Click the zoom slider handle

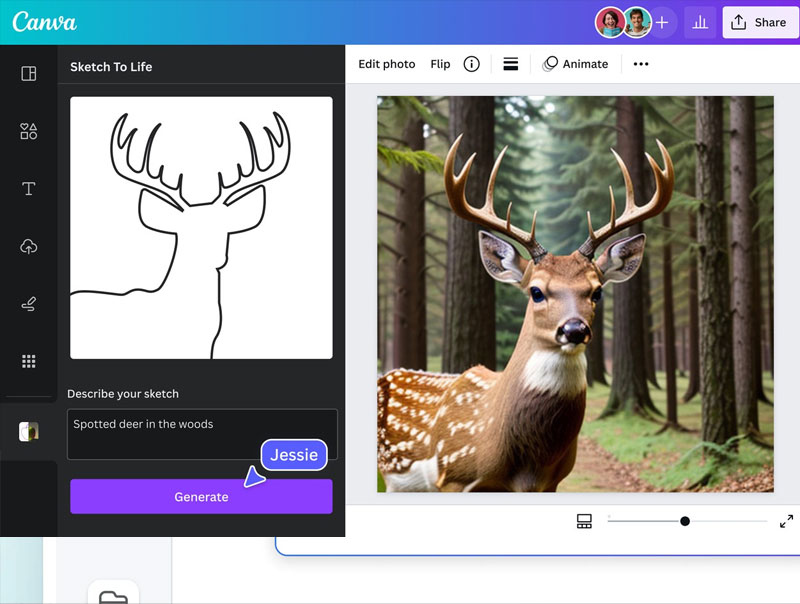[x=685, y=521]
